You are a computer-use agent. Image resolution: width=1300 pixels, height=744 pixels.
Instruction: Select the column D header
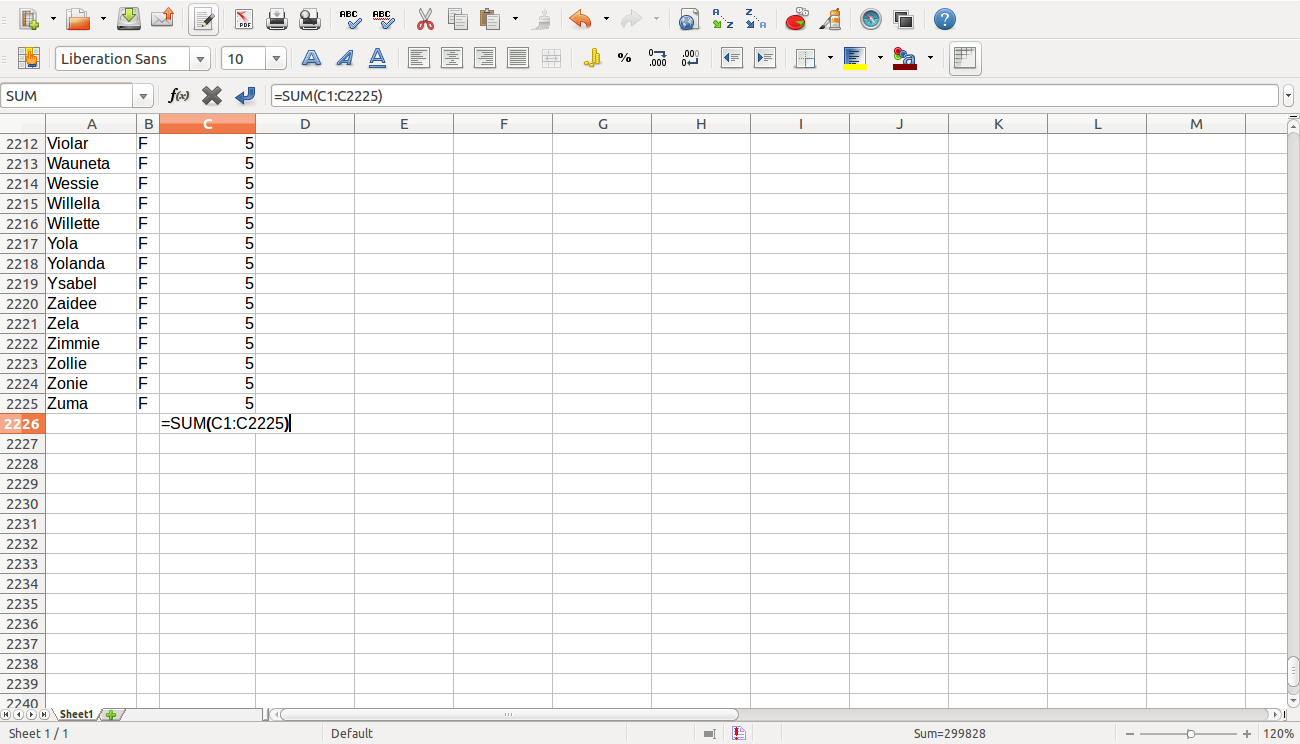point(305,124)
